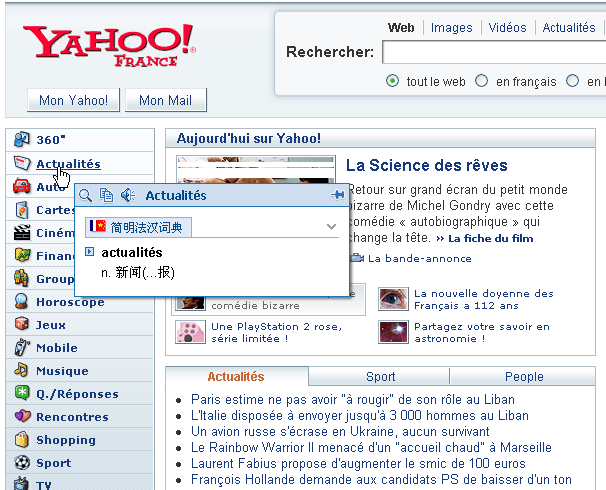606x490 pixels.
Task: Open 'La nouvelle doyenne des Français' link
Action: click(484, 299)
